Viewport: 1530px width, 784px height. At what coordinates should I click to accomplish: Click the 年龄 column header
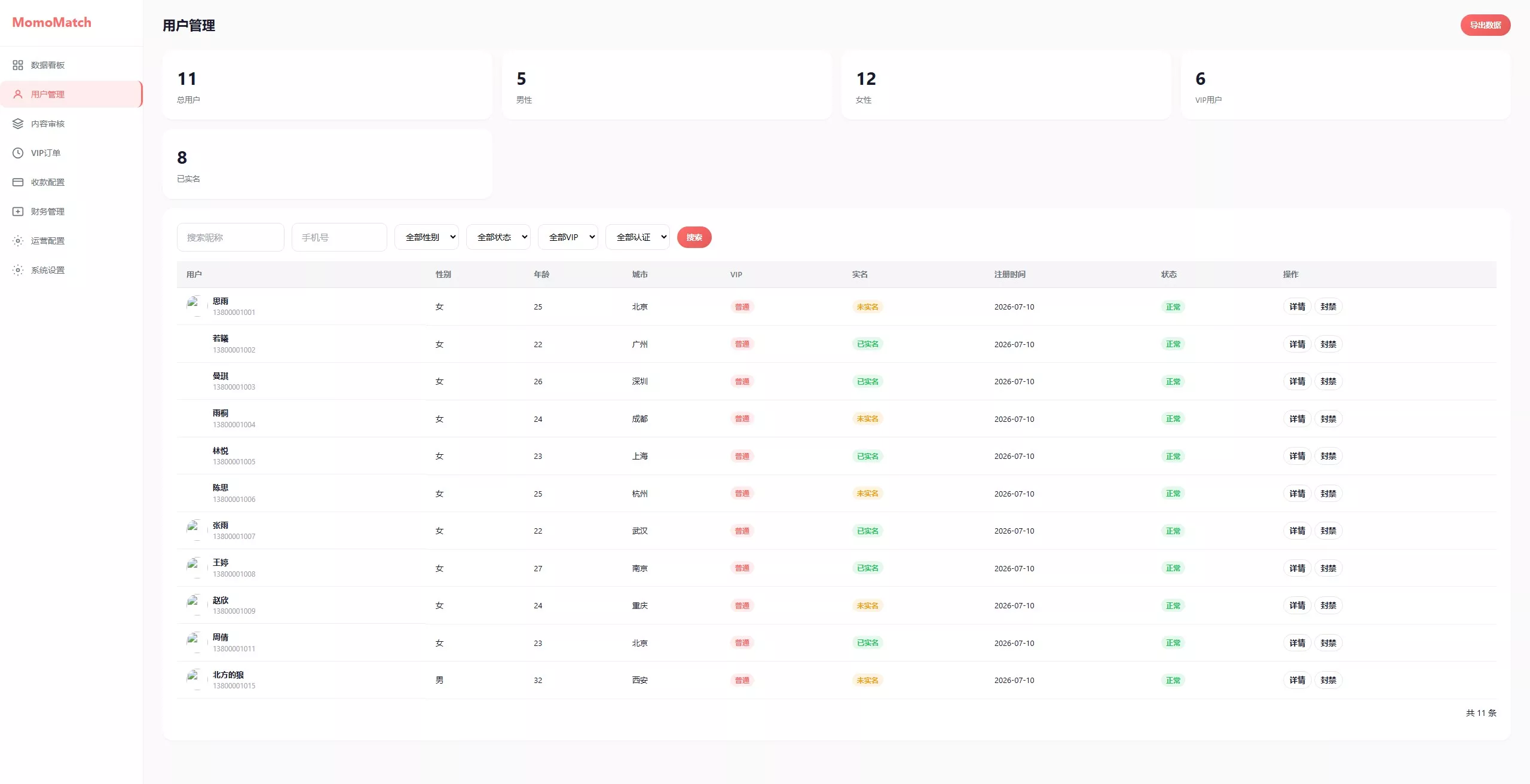[541, 274]
